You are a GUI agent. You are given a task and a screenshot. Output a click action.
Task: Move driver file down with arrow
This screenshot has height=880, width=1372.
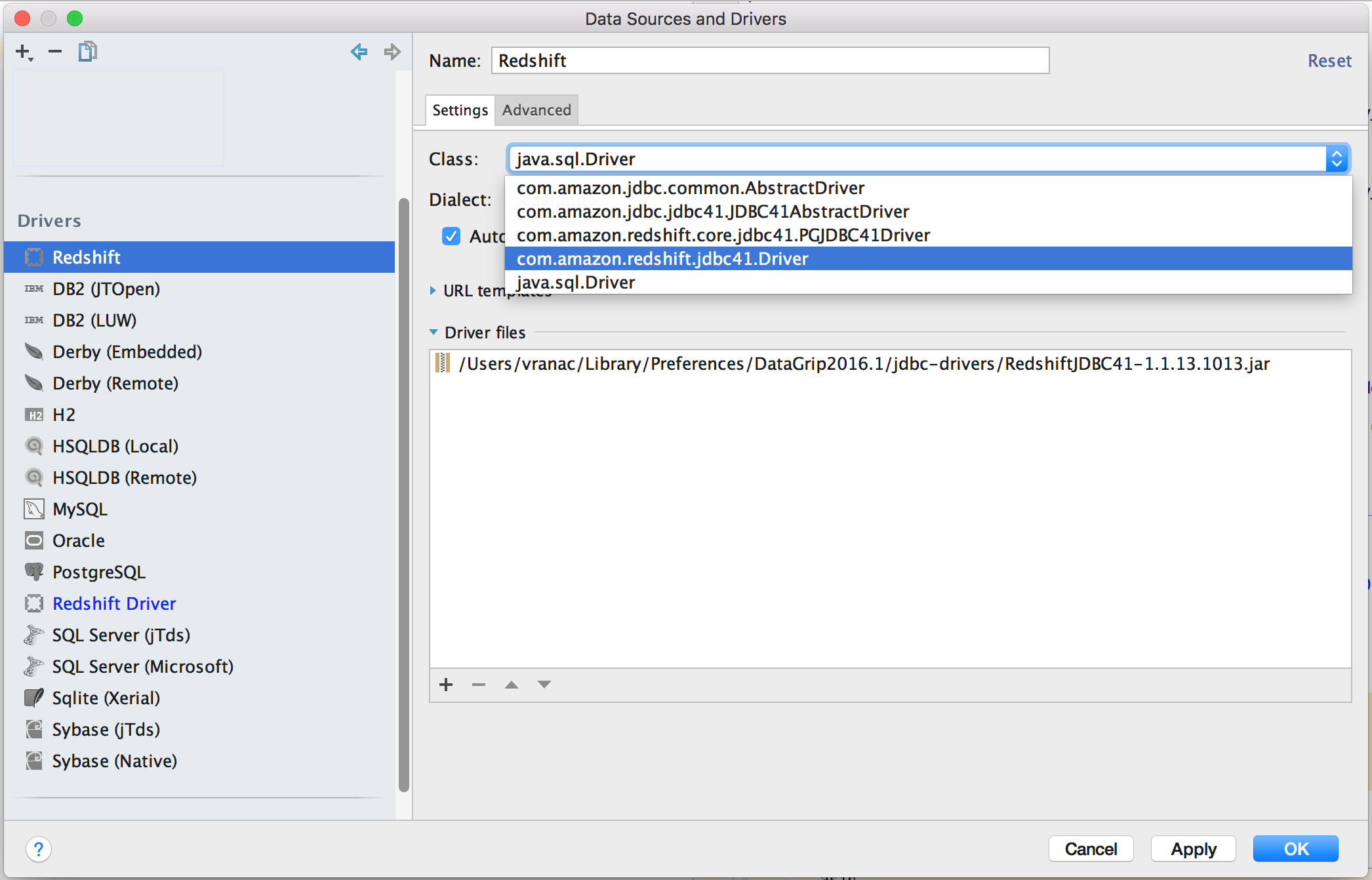point(544,685)
